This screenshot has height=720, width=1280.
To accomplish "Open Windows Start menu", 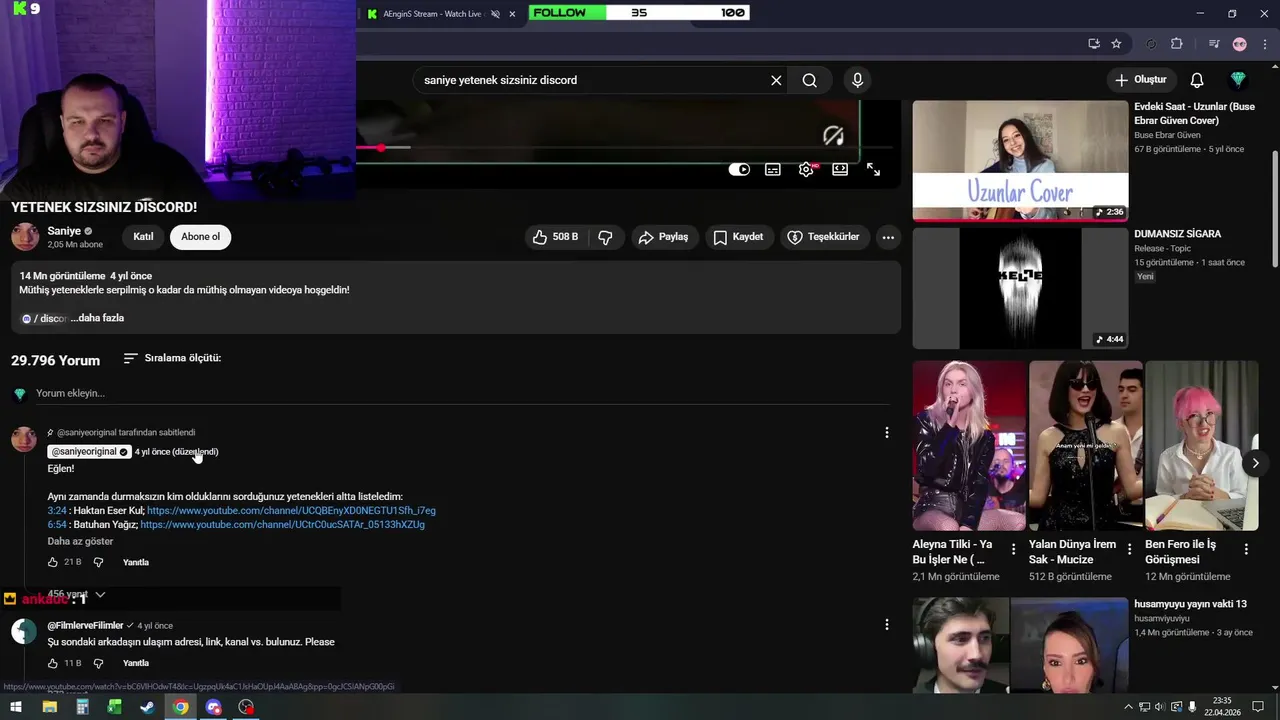I will (16, 707).
